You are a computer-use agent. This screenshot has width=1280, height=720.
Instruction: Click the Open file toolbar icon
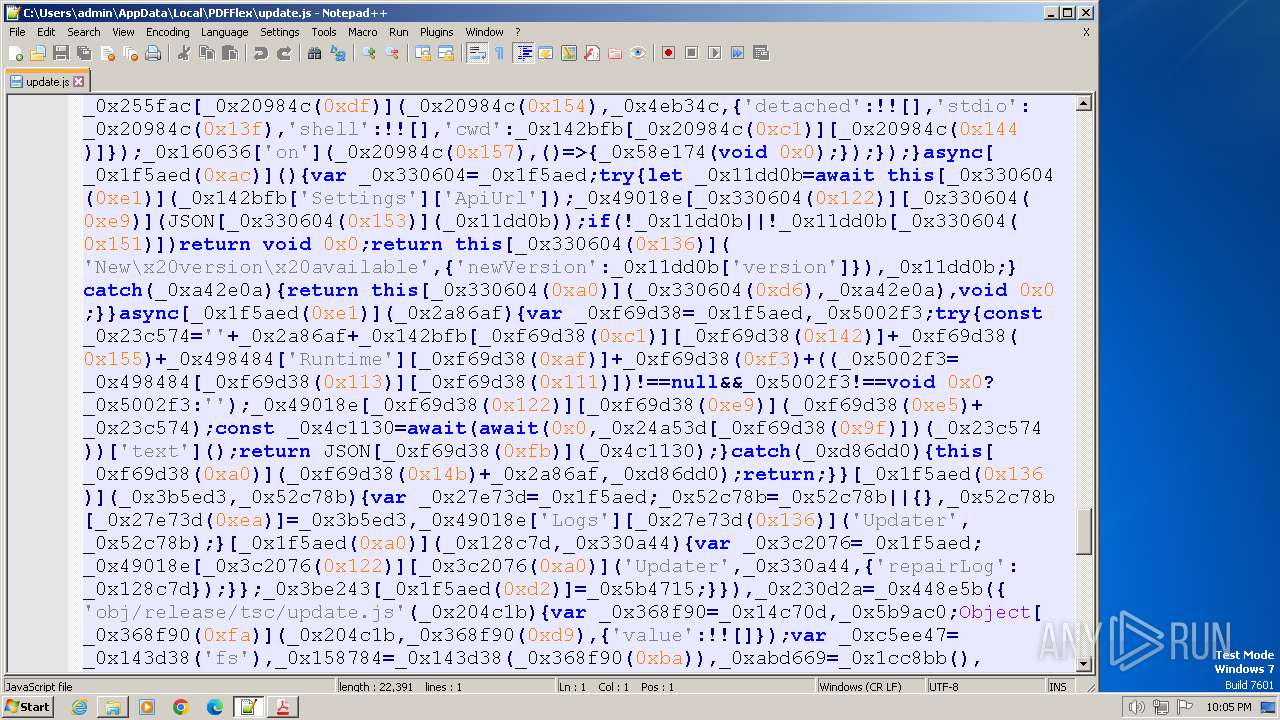pyautogui.click(x=38, y=53)
